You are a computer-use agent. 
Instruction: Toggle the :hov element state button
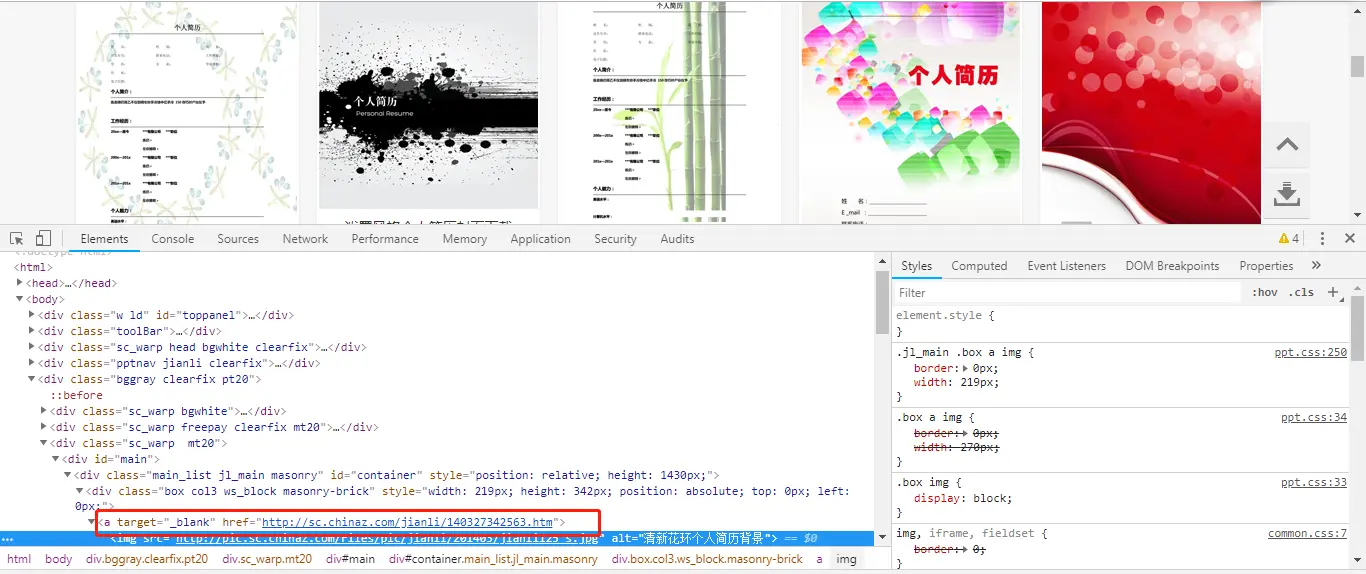pos(1265,293)
